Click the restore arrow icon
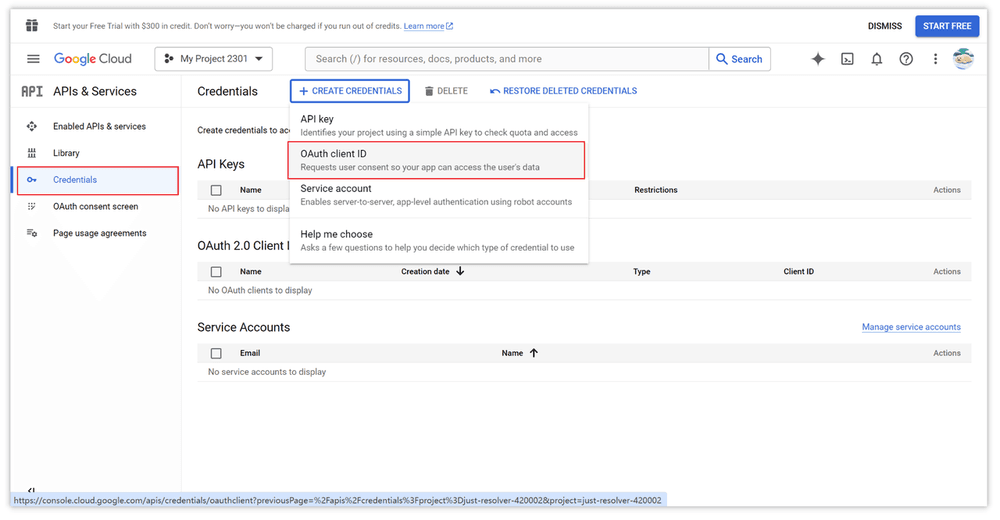The width and height of the screenshot is (1000, 520). [x=494, y=91]
